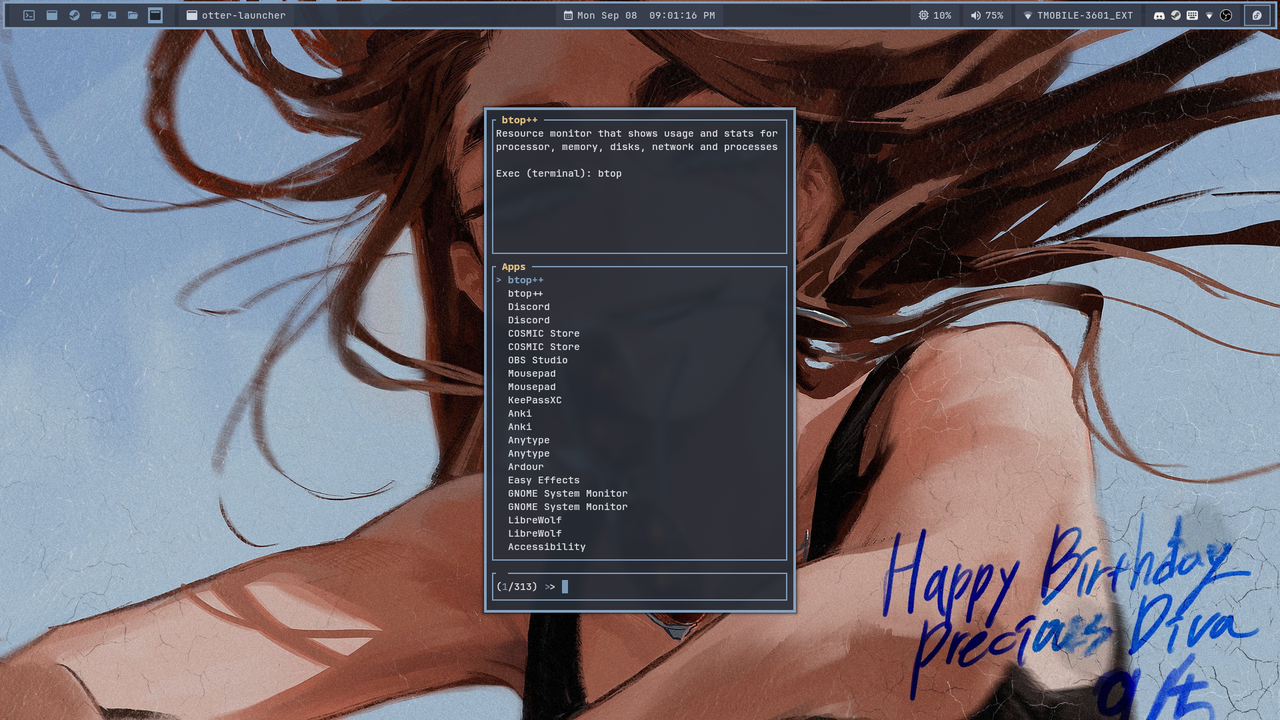Click the Steam icon in system tray
Screen dimensions: 1280x720
pos(1176,15)
